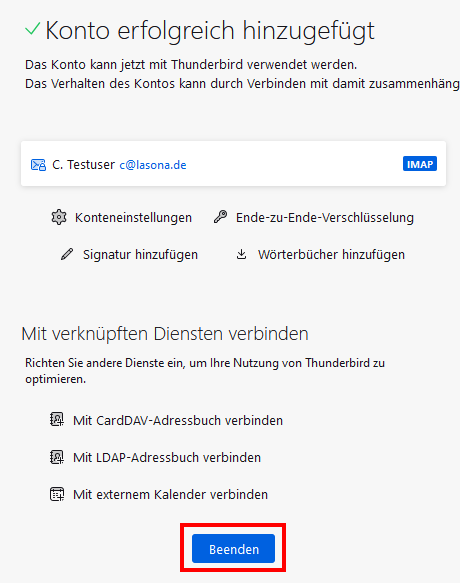Click the key icon for Ende-zu-Ende-Verschlüsselung
The image size is (460, 583).
[x=220, y=217]
